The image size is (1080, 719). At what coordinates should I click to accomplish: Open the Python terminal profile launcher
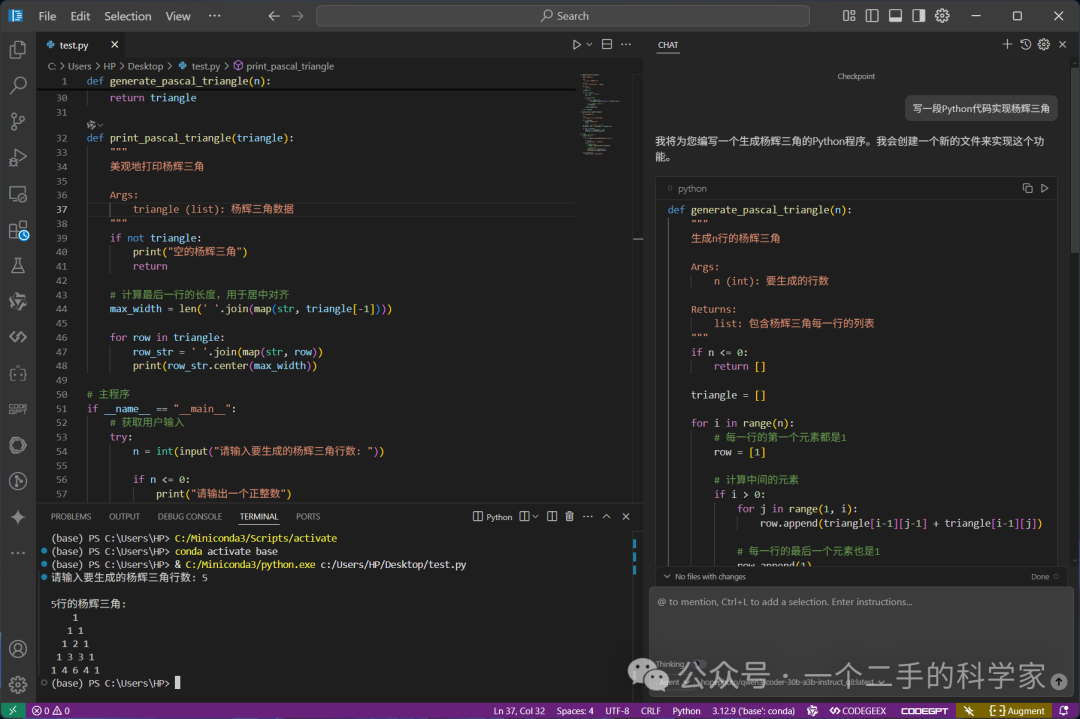click(x=492, y=517)
